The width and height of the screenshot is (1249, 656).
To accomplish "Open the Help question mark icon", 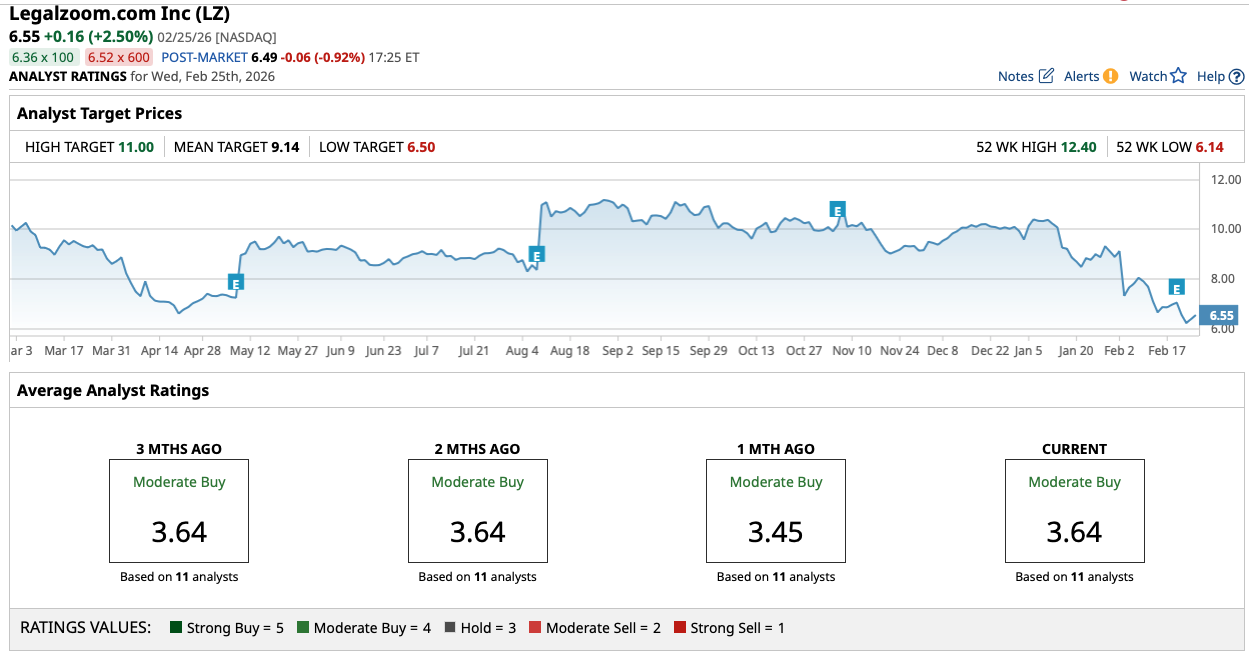I will pos(1237,76).
